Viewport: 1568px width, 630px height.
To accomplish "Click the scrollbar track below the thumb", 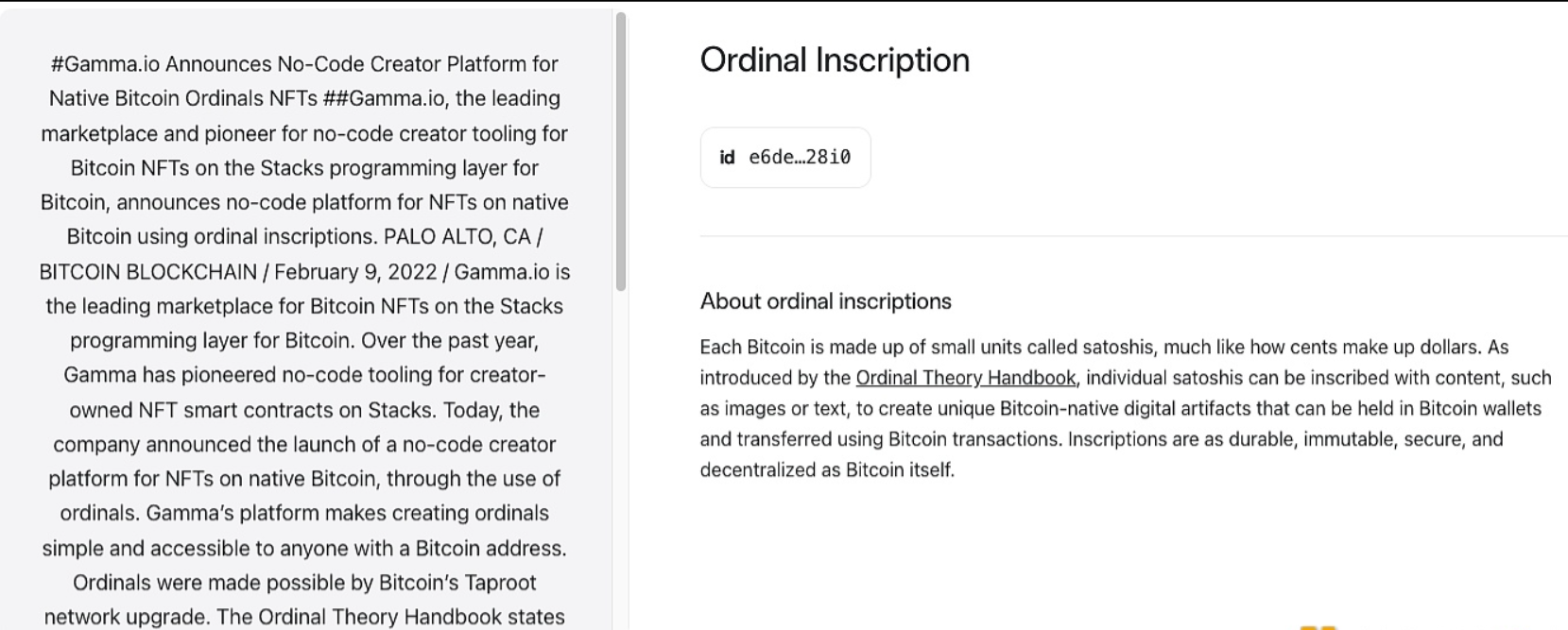I will click(621, 453).
